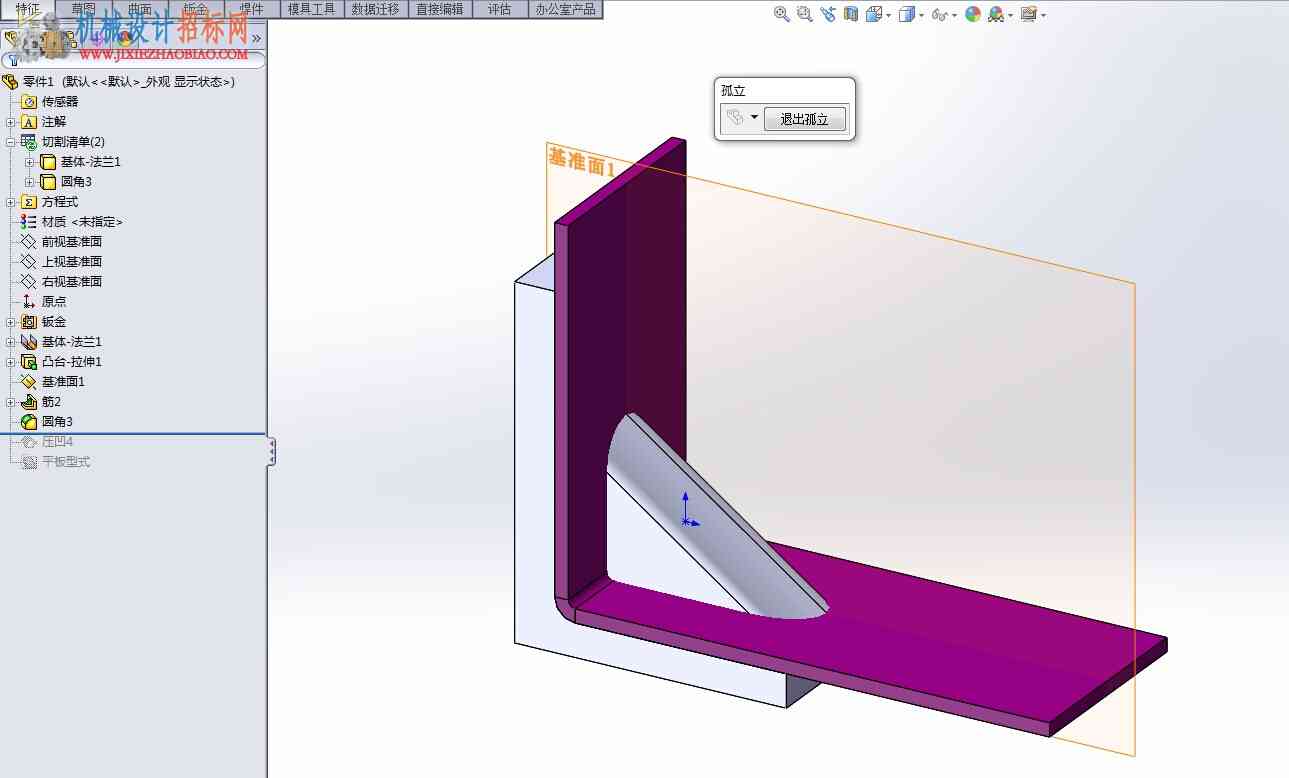
Task: Click the 原点 origin icon
Action: pyautogui.click(x=29, y=302)
